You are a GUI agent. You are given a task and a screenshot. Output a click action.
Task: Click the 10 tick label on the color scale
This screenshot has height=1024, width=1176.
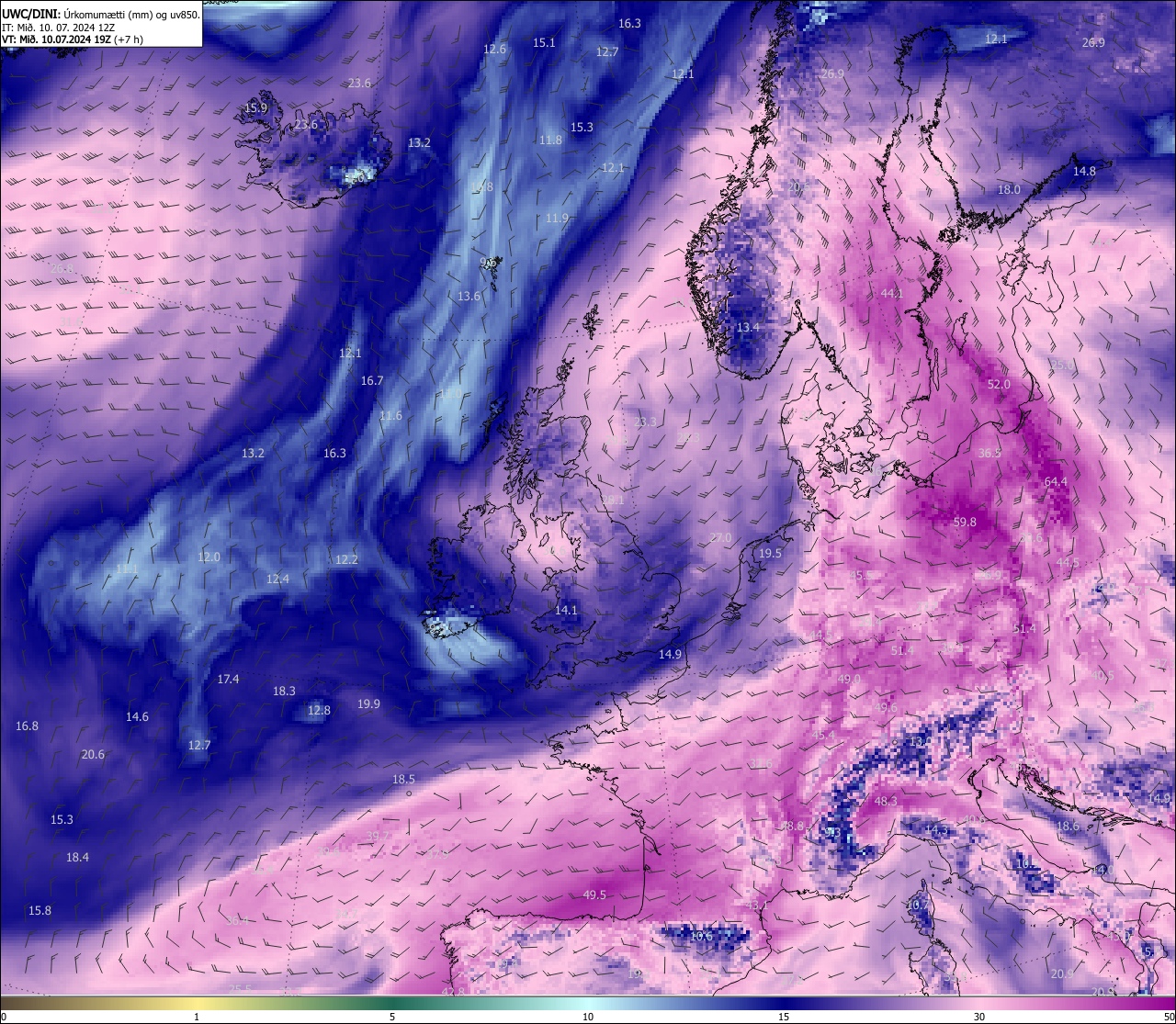(588, 1016)
